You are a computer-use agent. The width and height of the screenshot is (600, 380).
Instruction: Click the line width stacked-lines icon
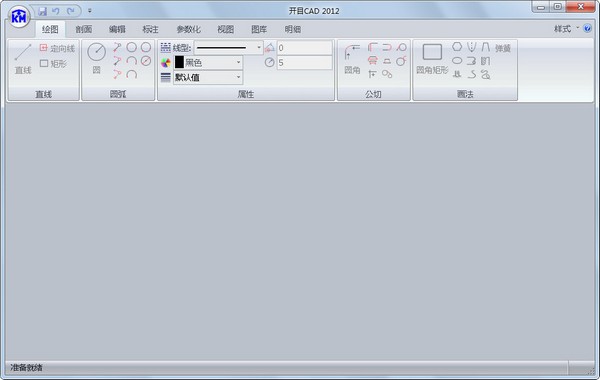166,78
